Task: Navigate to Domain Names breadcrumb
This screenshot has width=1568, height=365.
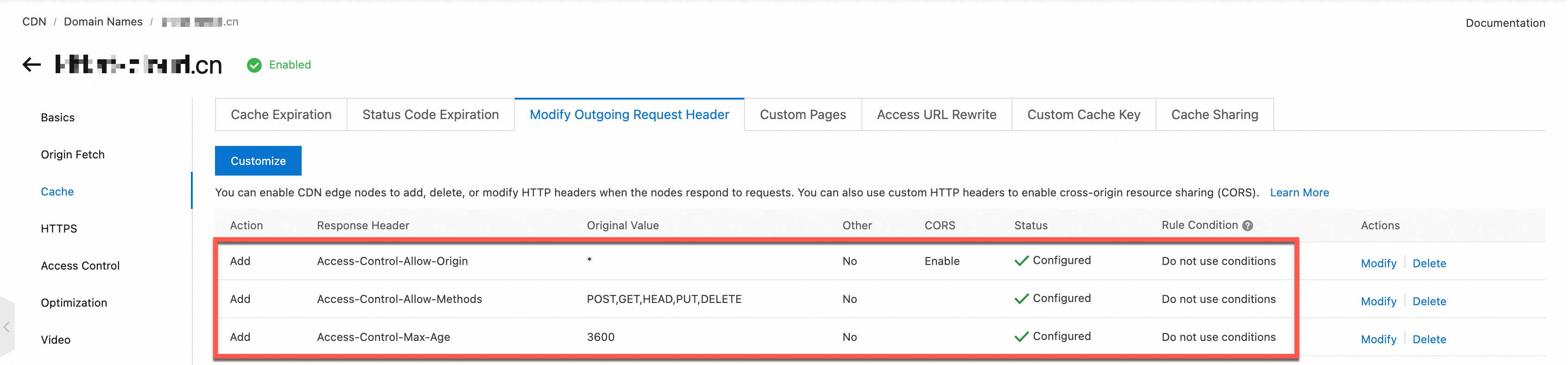Action: point(103,22)
